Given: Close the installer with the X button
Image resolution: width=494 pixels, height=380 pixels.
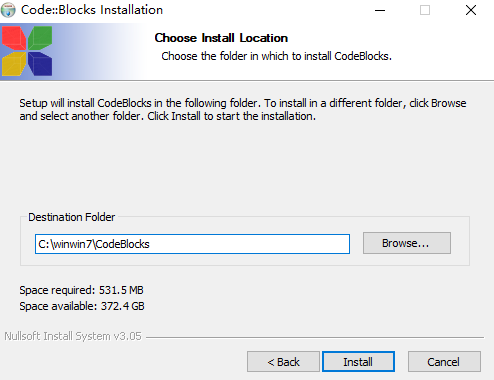Looking at the screenshot, I should [471, 10].
